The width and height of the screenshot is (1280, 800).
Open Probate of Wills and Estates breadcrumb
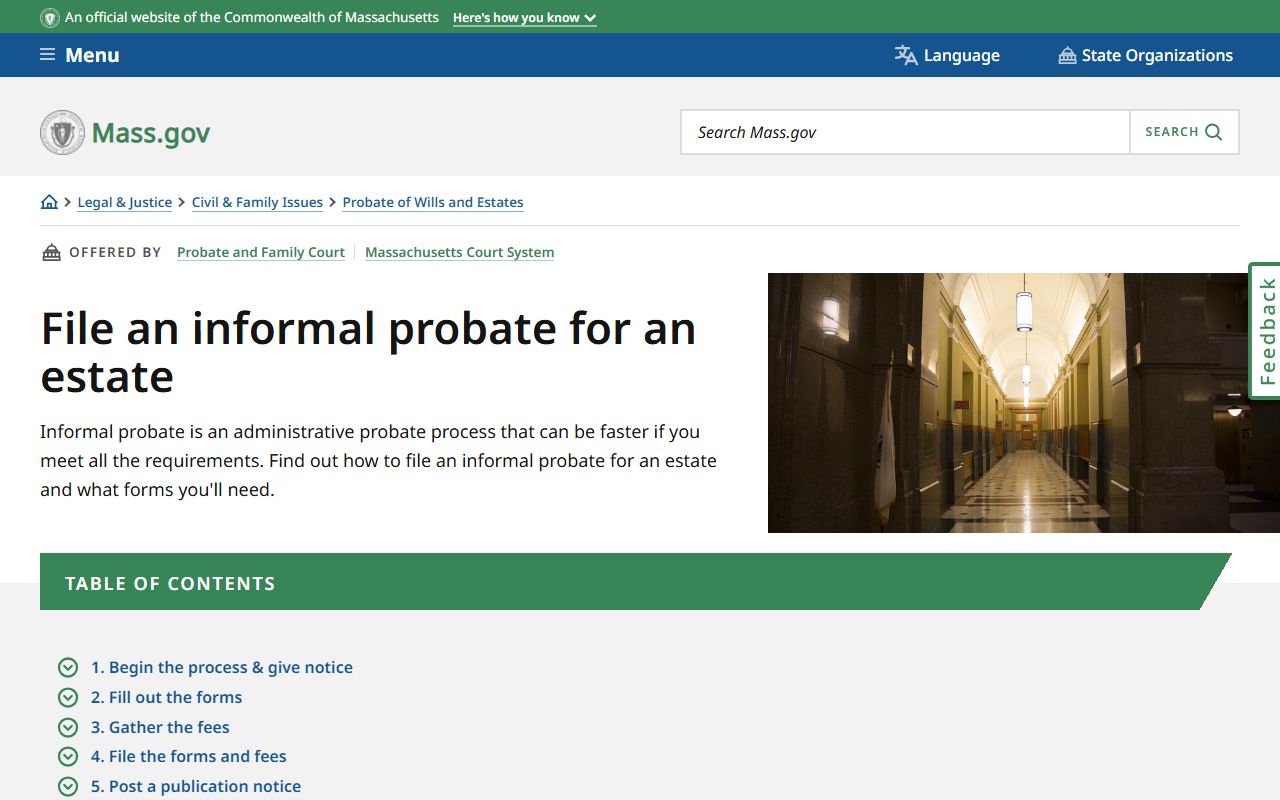[x=433, y=202]
